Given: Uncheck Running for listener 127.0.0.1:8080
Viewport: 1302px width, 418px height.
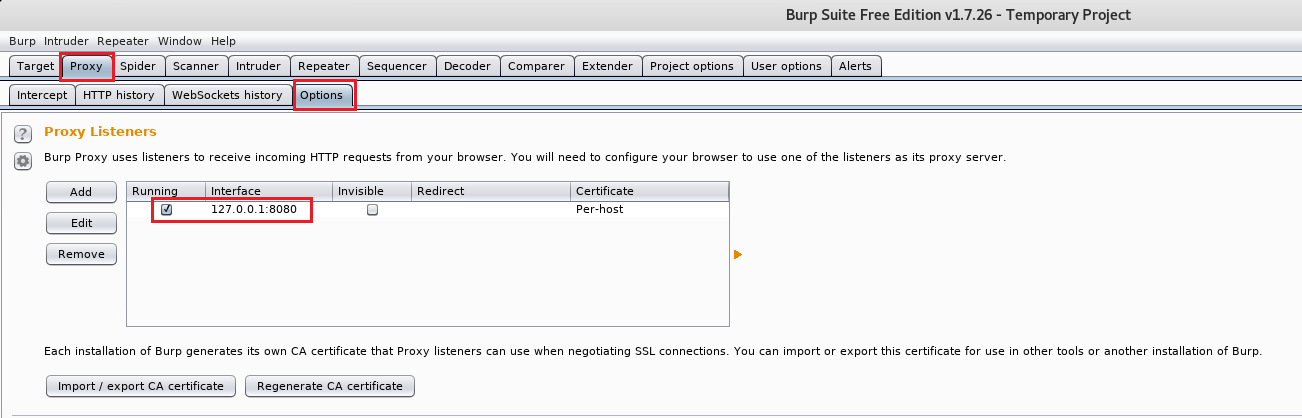Looking at the screenshot, I should click(166, 210).
